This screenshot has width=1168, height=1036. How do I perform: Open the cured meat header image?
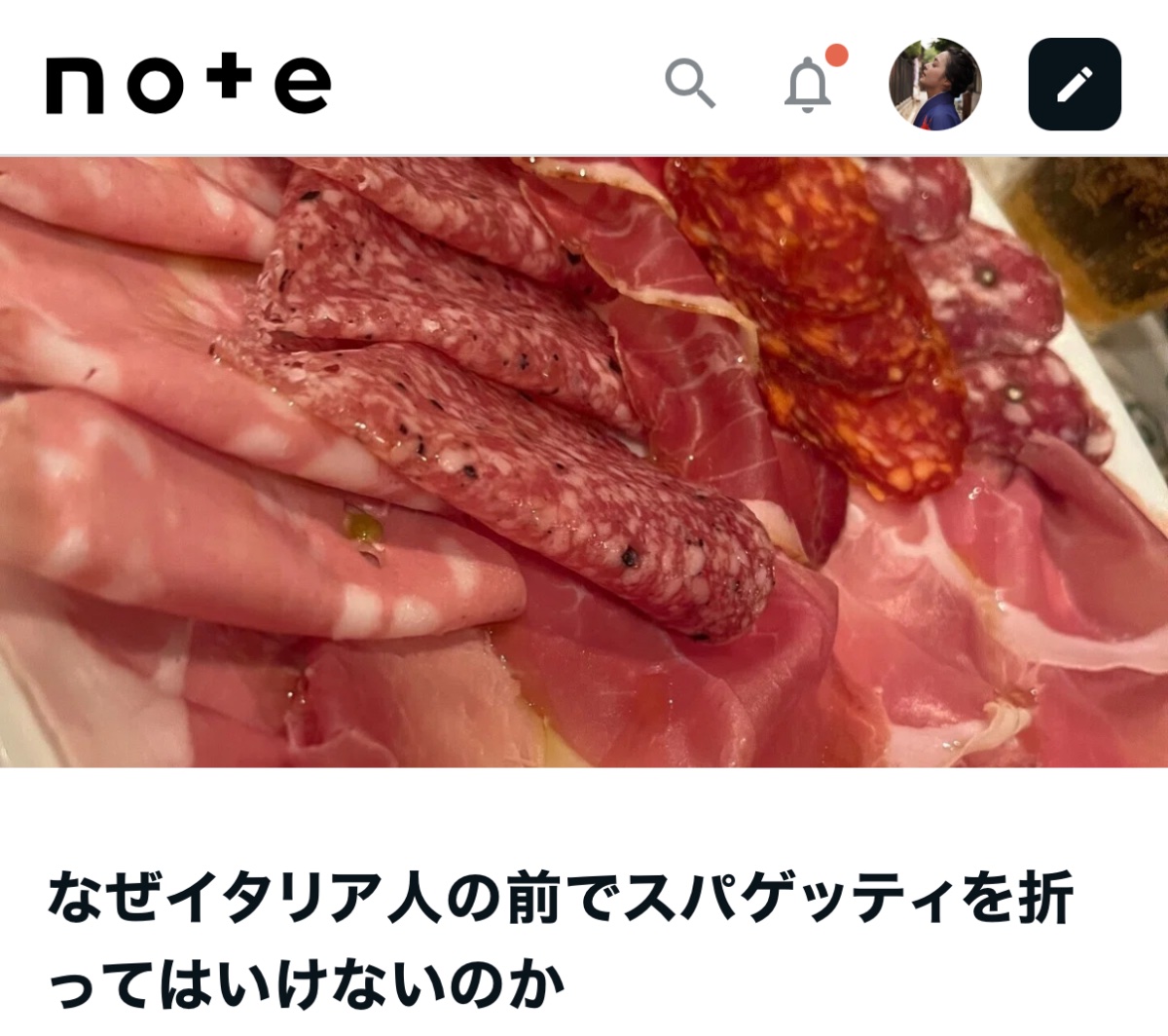point(584,462)
